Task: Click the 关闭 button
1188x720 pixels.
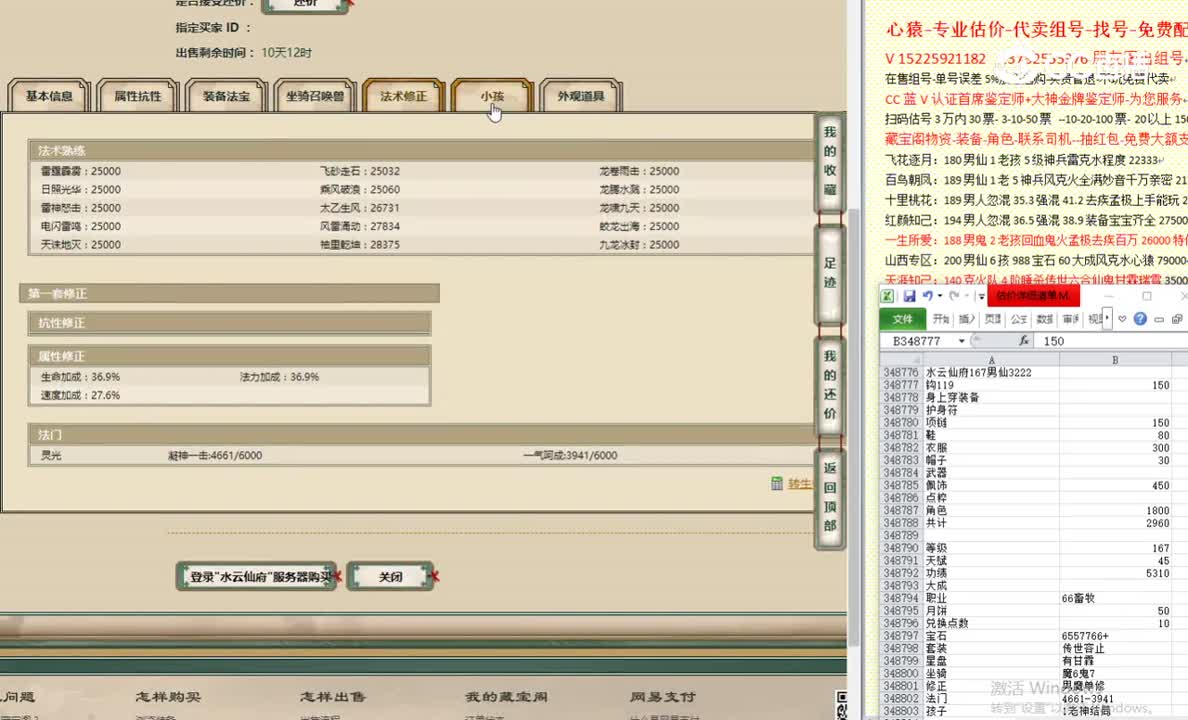Action: (x=391, y=576)
